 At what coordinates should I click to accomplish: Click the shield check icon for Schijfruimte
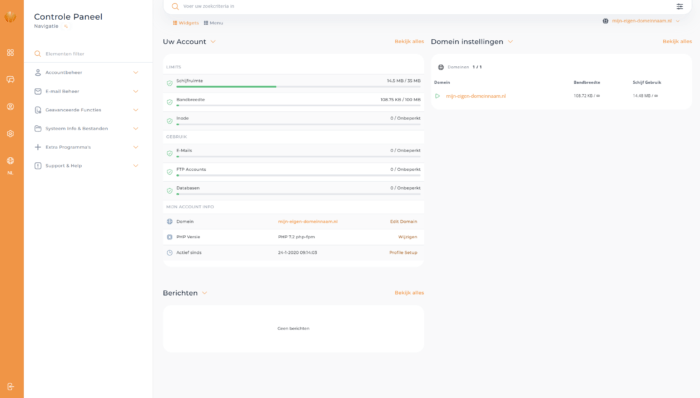point(170,83)
